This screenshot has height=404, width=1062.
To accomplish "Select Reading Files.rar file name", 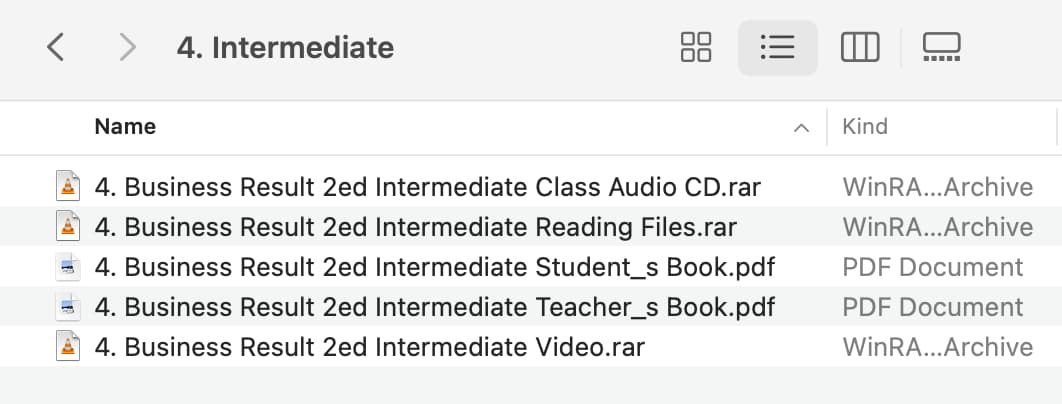I will 416,227.
